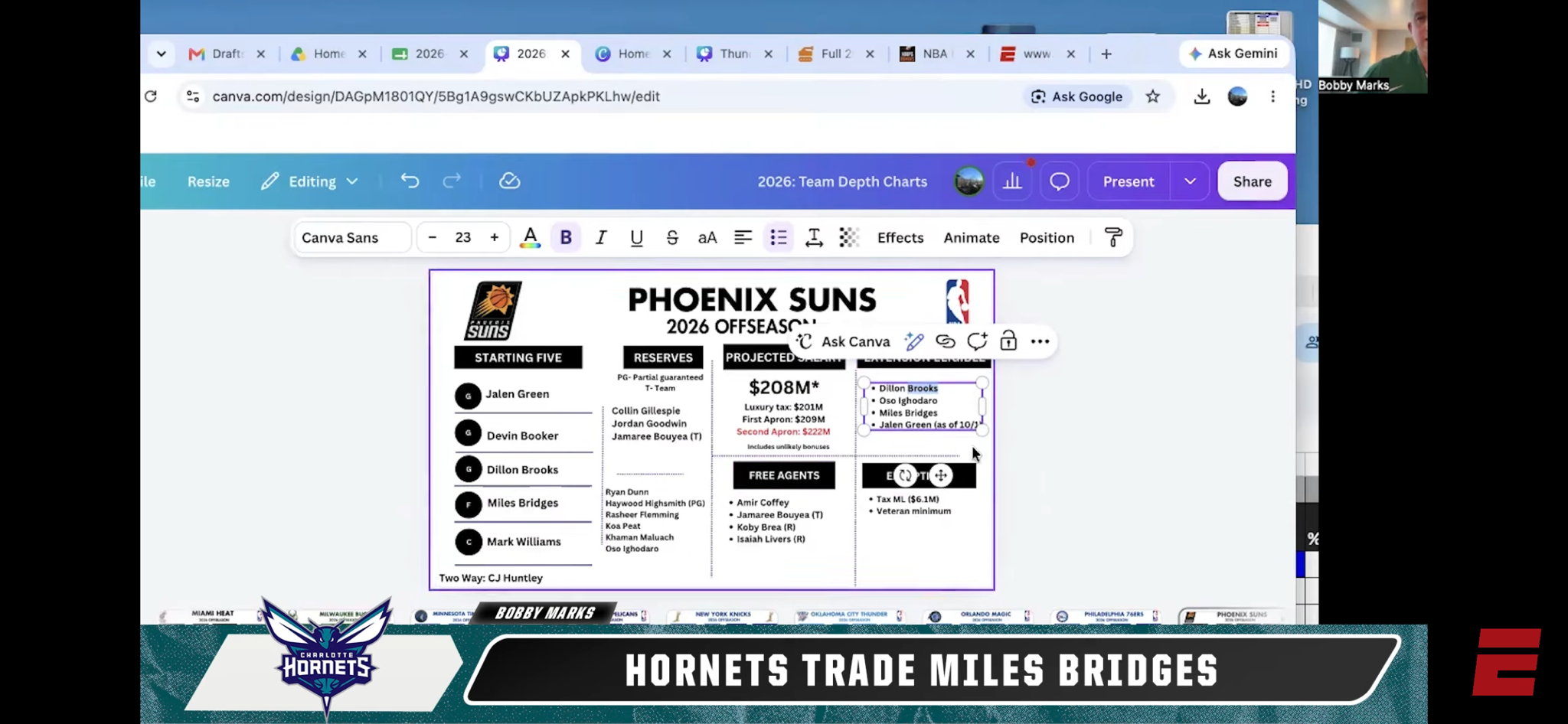Toggle underline formatting
This screenshot has height=724, width=1568.
point(636,237)
